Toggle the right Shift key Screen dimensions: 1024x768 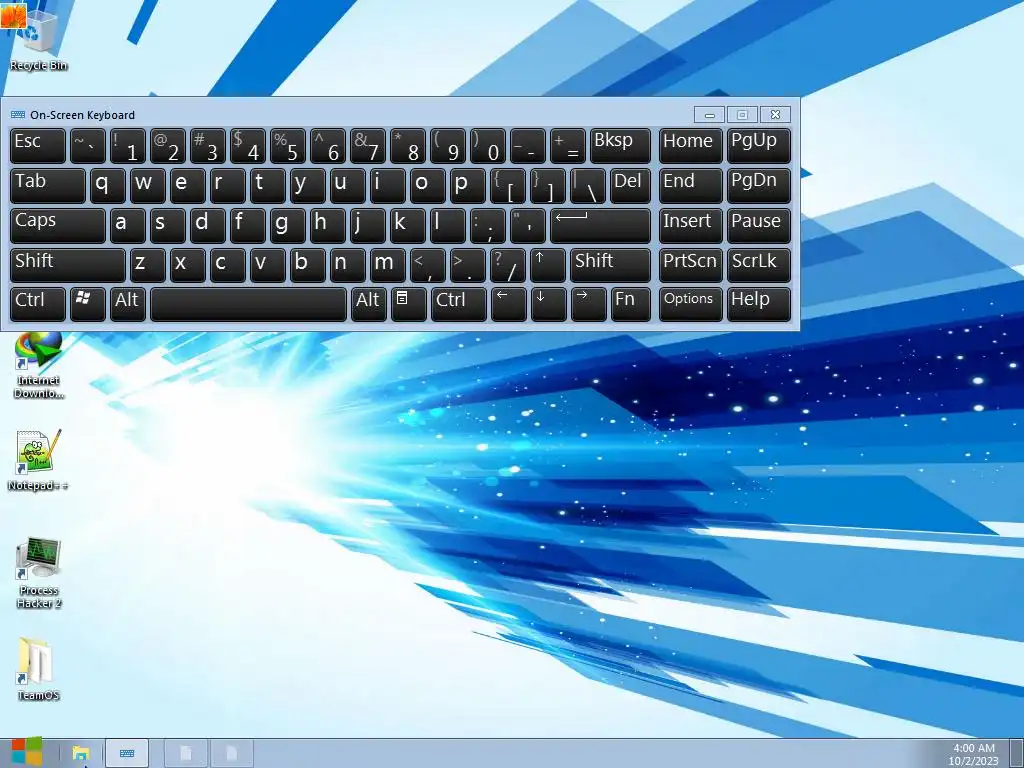pos(611,264)
